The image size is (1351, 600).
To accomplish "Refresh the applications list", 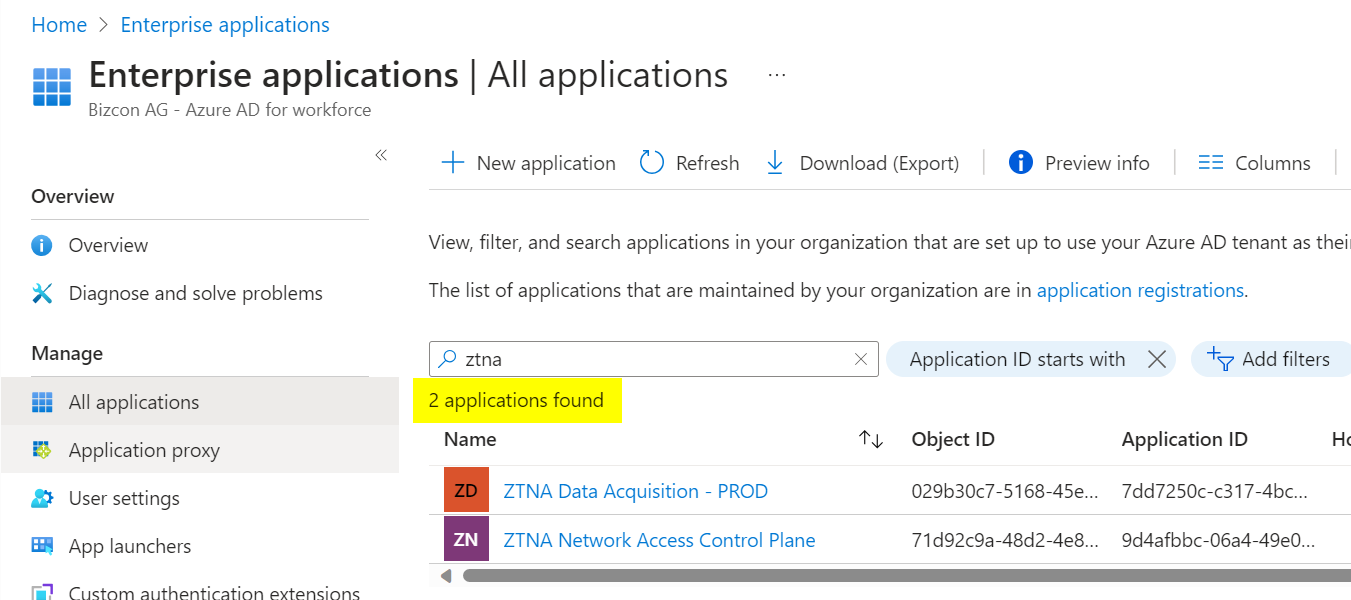I will 689,162.
